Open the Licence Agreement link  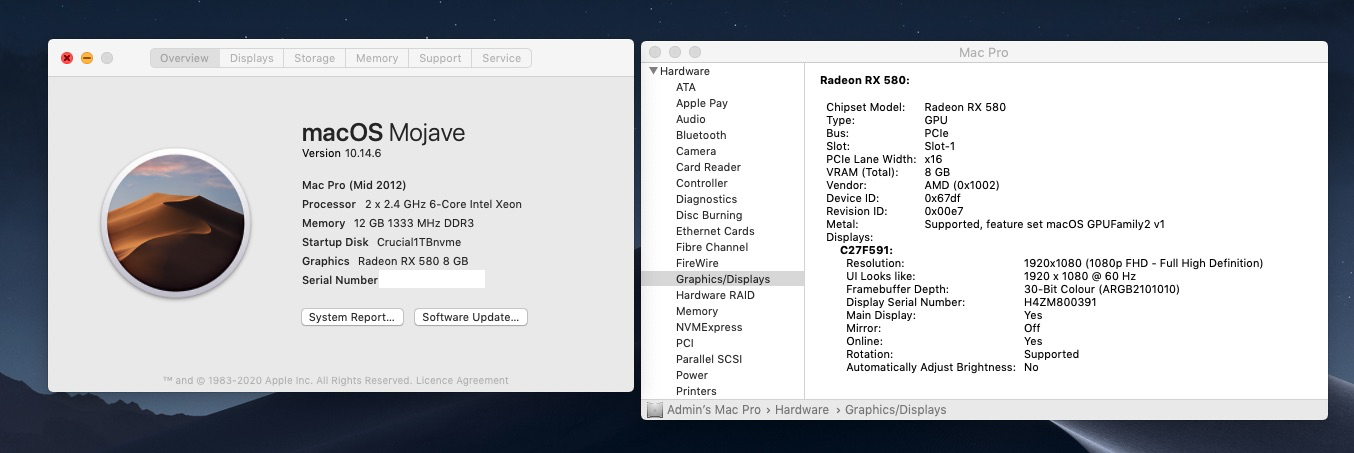click(x=460, y=380)
